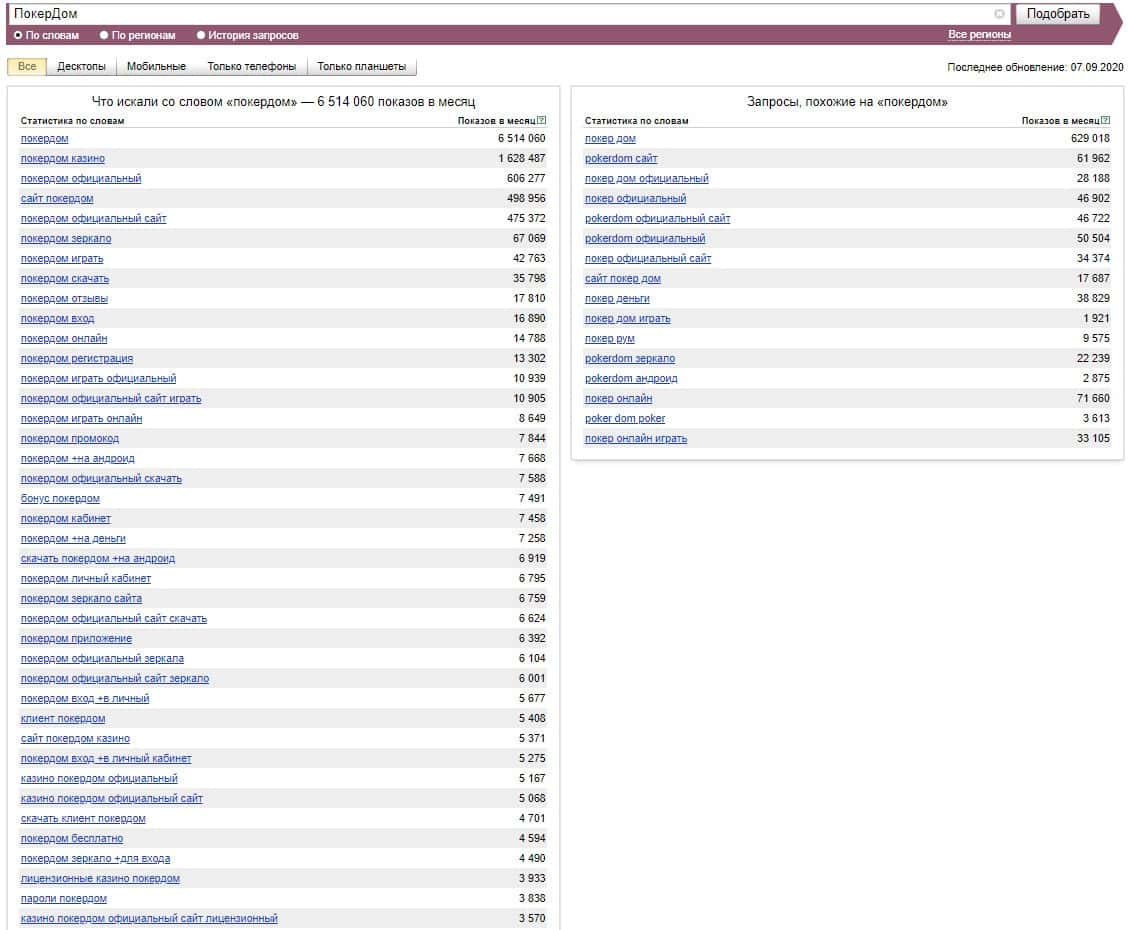The height and width of the screenshot is (930, 1128).
Task: Open the «покердом зеркало» keyword link
Action: [x=66, y=239]
